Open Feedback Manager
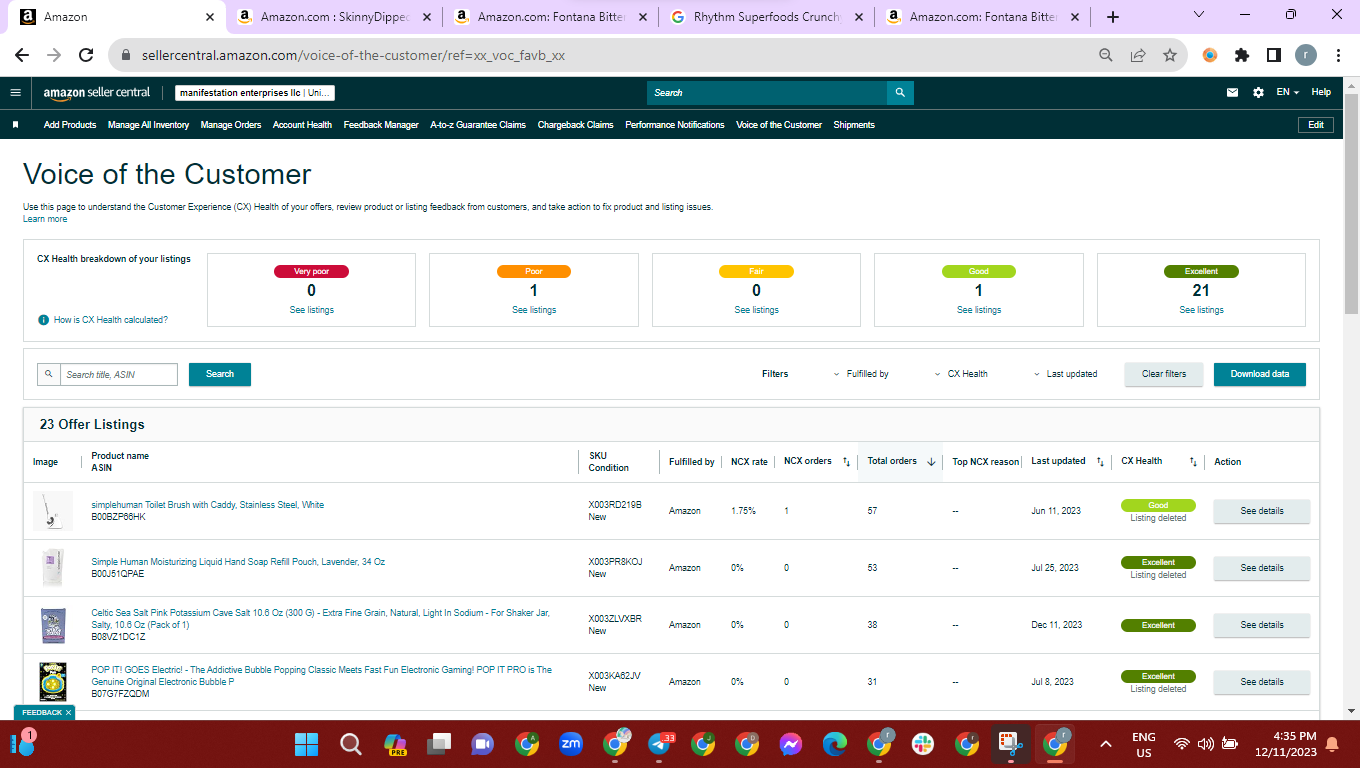Image resolution: width=1360 pixels, height=768 pixels. click(381, 125)
